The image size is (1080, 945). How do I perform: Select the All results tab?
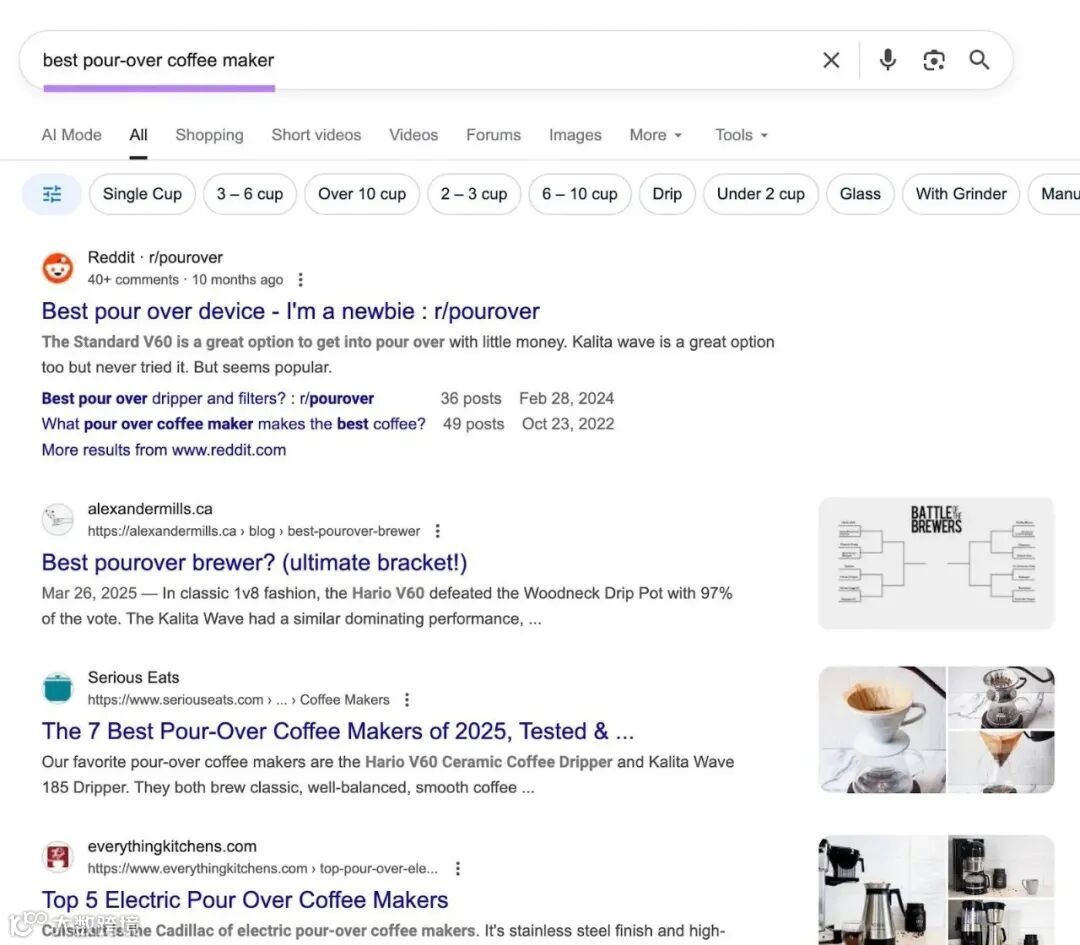coord(138,135)
